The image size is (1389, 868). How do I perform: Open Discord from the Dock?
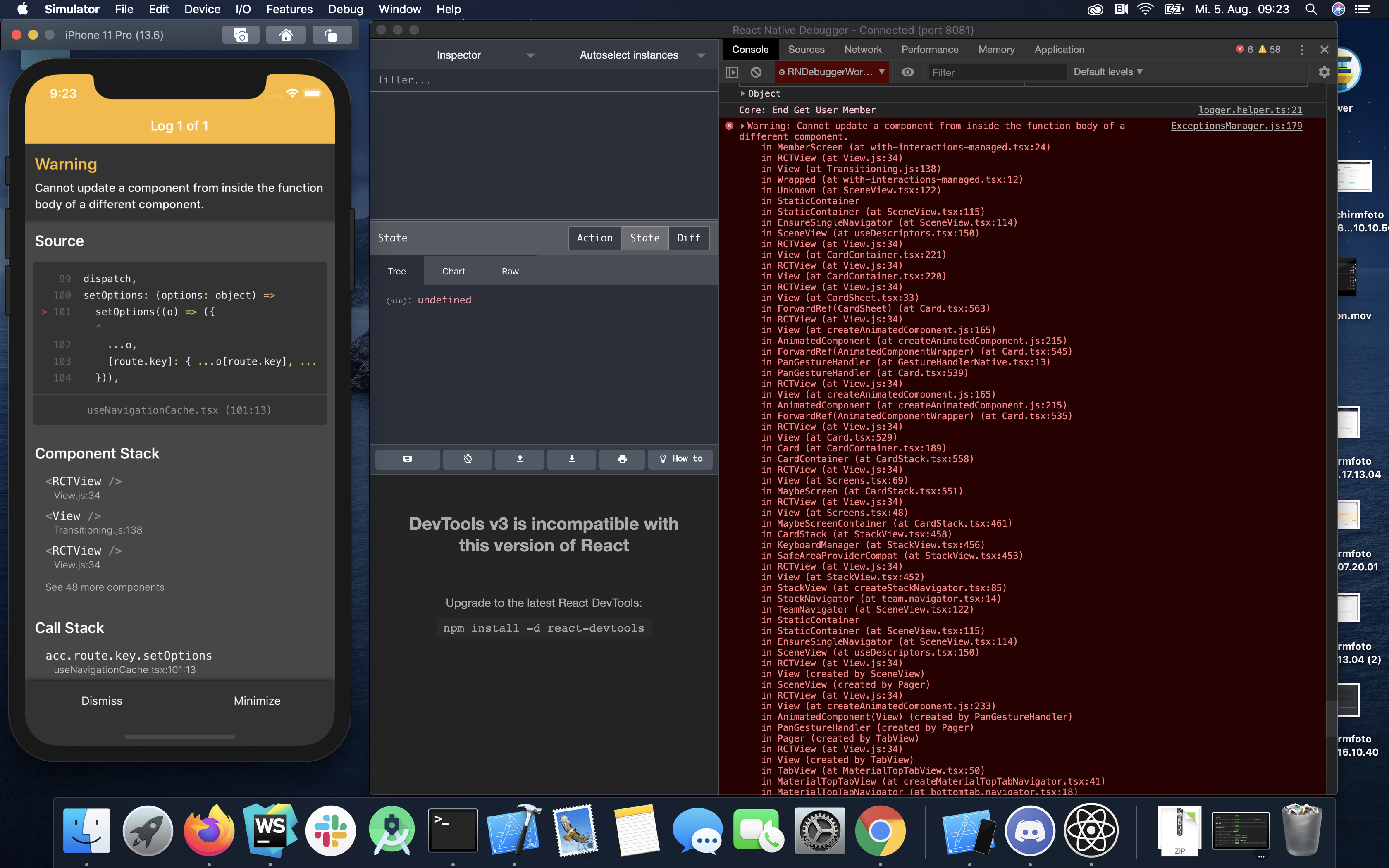(1030, 831)
